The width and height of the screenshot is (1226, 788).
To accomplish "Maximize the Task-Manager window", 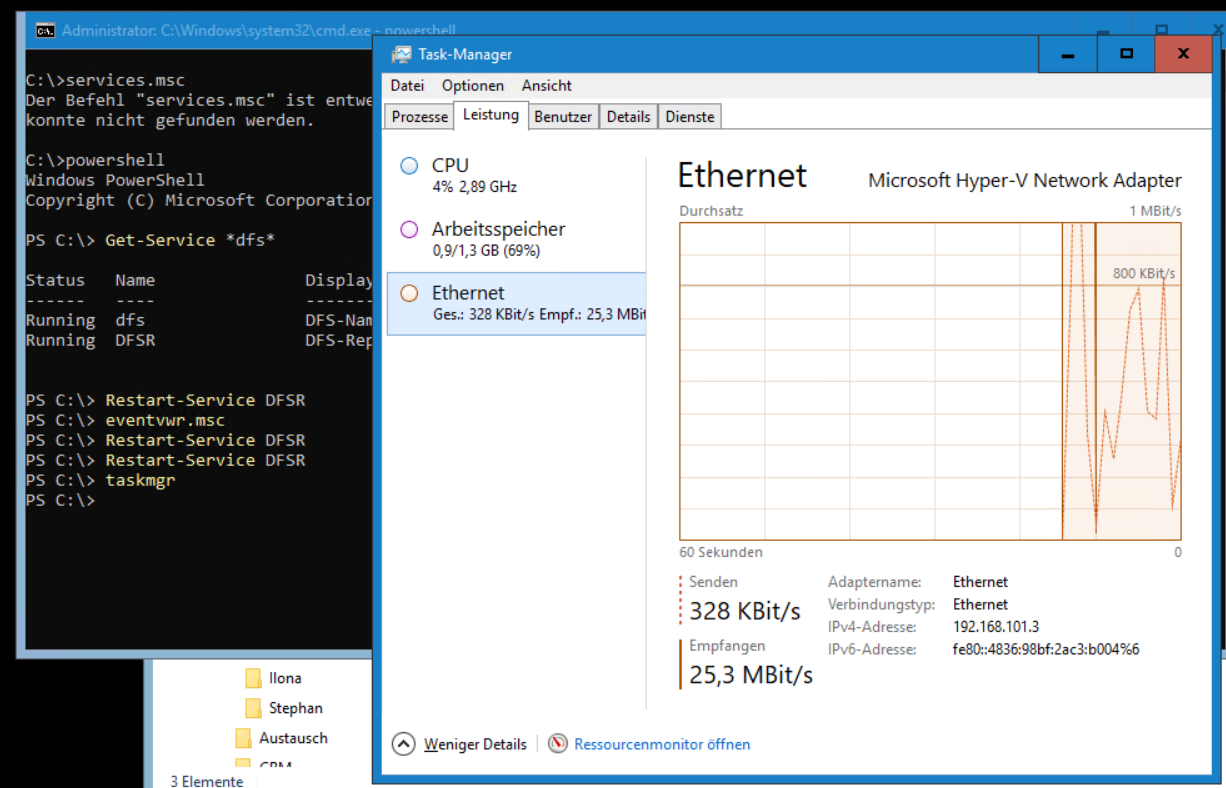I will click(x=1126, y=54).
